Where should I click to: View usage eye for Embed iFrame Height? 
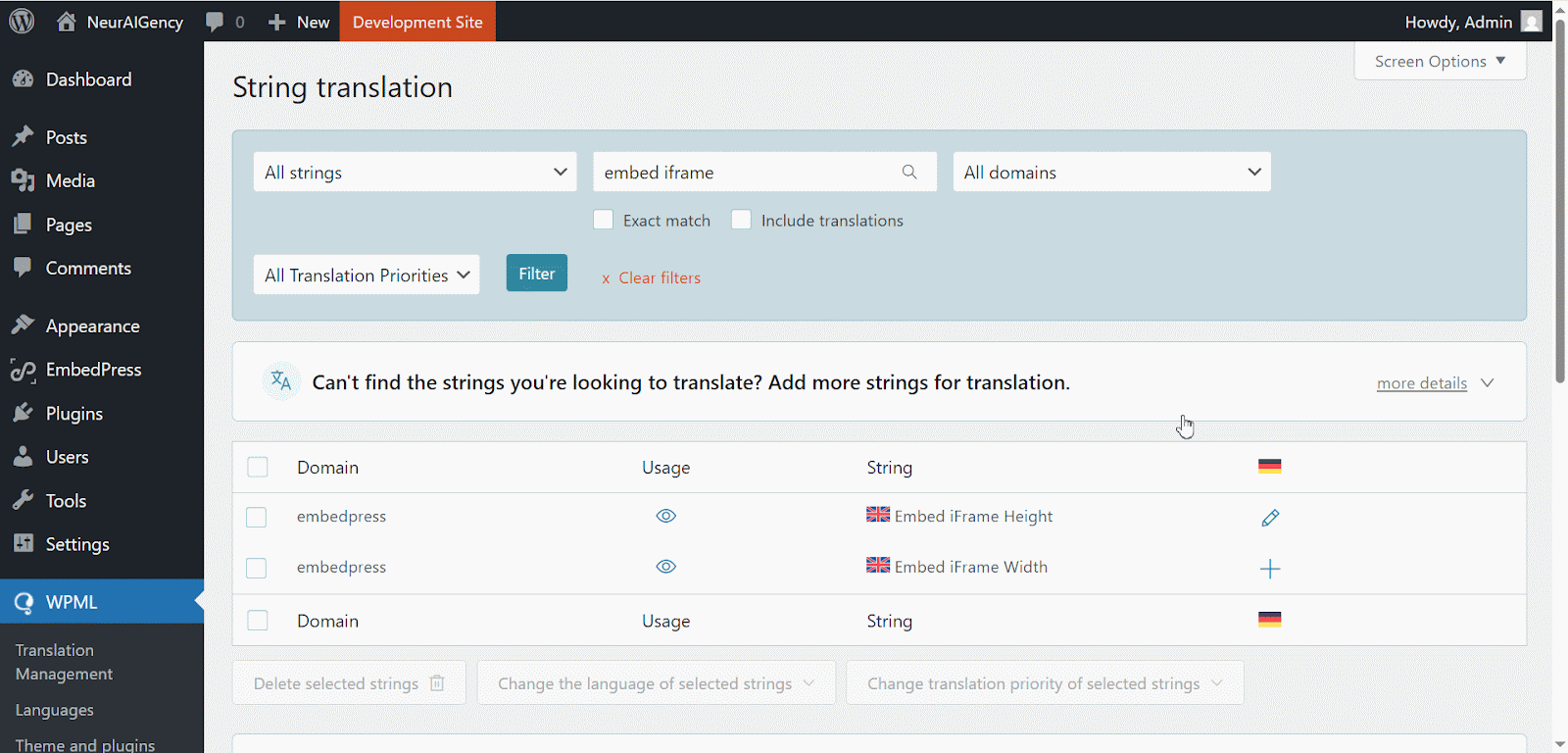pyautogui.click(x=666, y=516)
